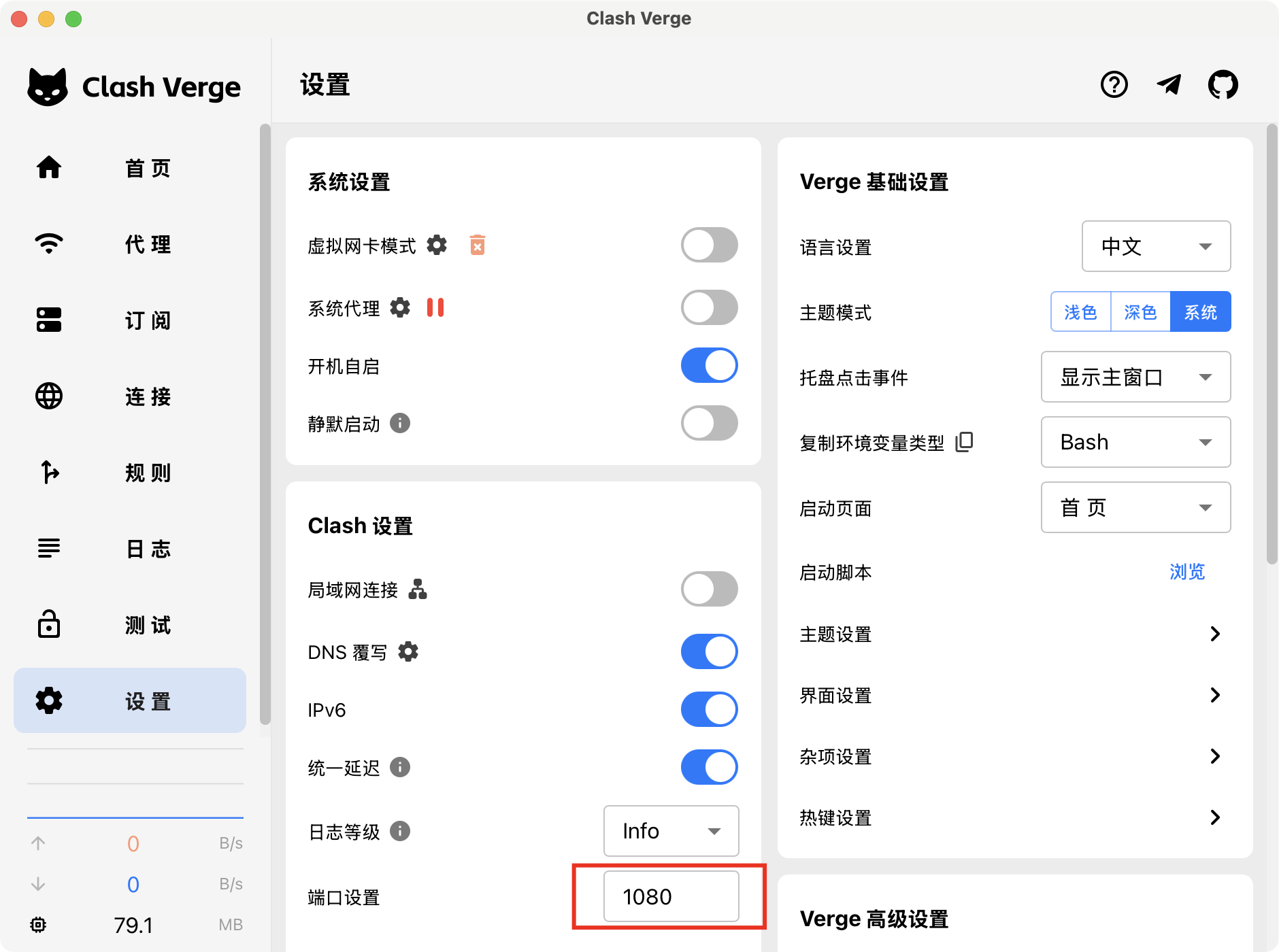
Task: Open the Bash environment type dropdown
Action: click(x=1135, y=442)
